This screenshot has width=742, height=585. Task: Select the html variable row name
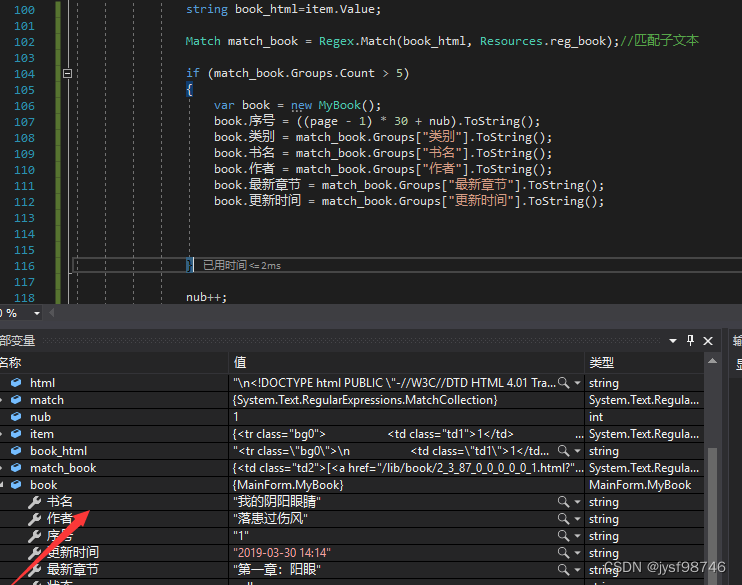pyautogui.click(x=42, y=383)
